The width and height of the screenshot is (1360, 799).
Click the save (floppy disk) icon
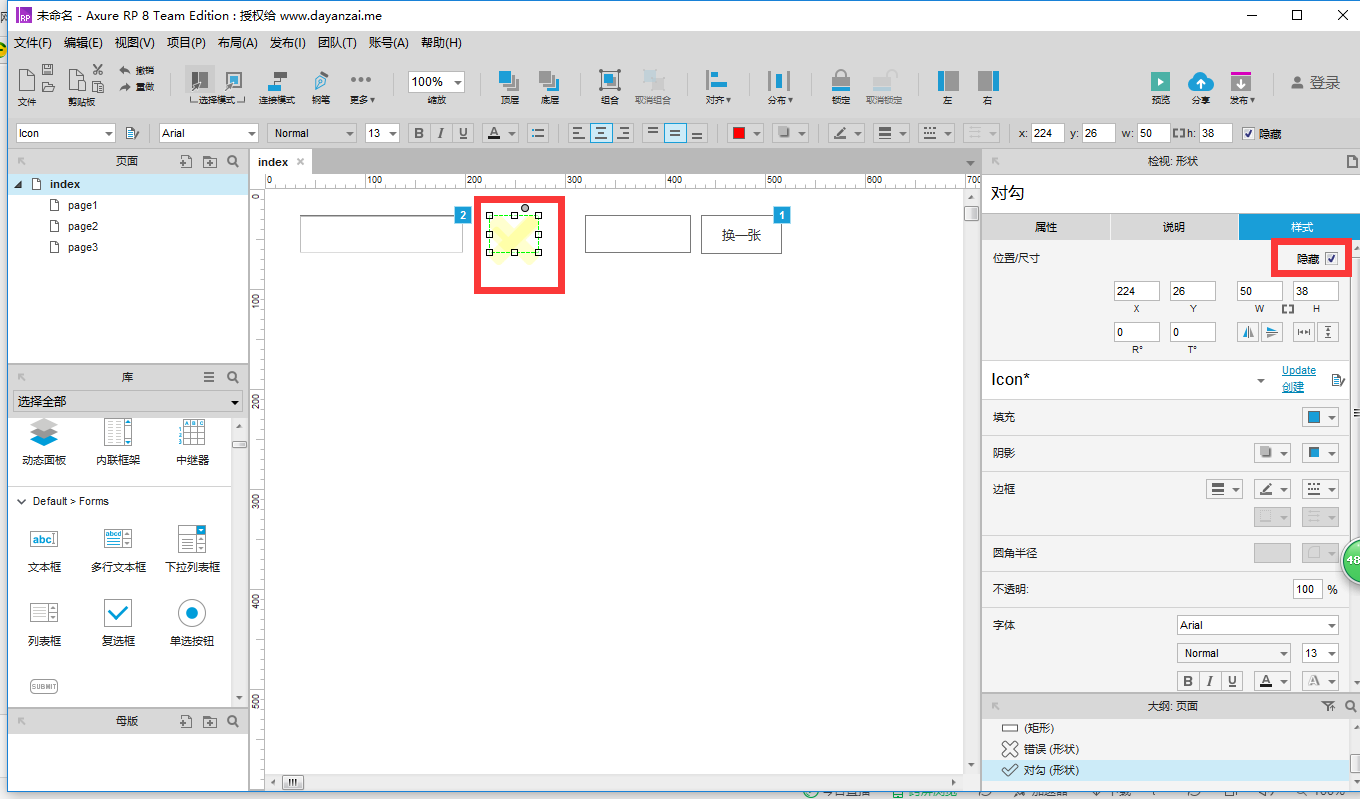[x=48, y=69]
